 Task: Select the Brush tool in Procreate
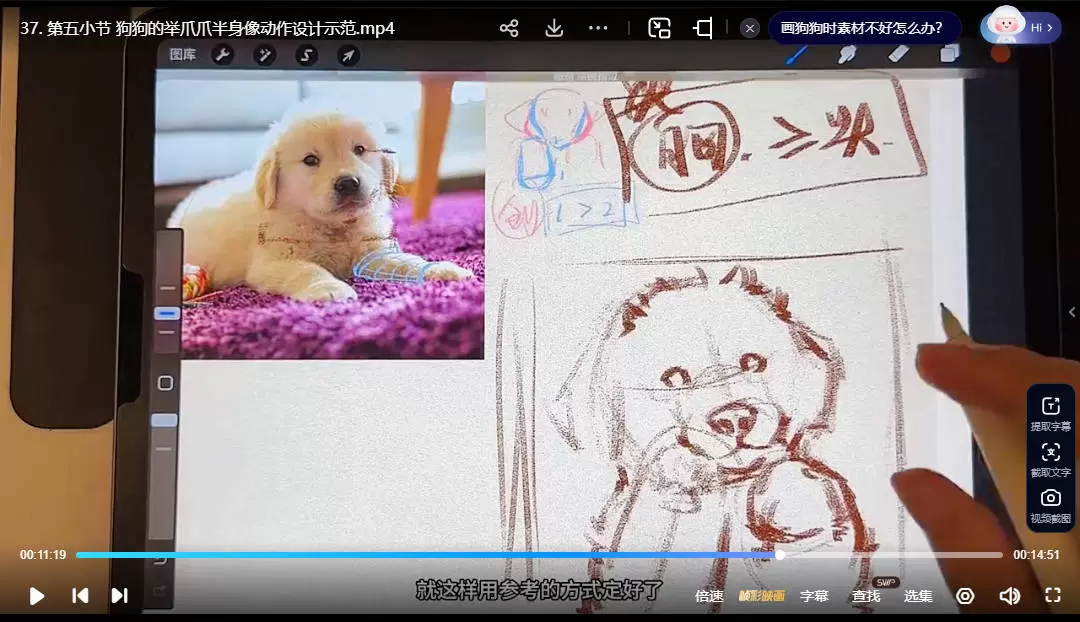click(x=795, y=55)
